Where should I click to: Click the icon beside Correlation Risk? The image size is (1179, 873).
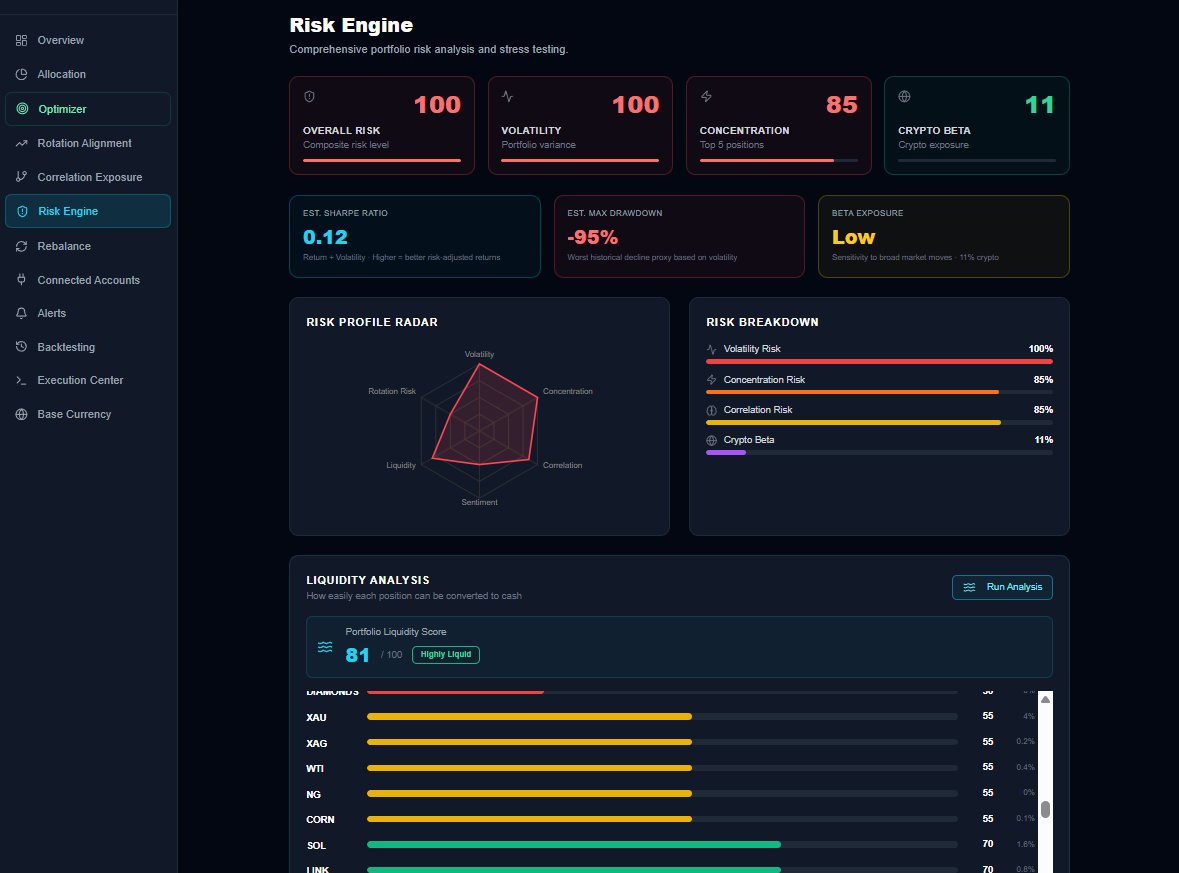pyautogui.click(x=711, y=411)
